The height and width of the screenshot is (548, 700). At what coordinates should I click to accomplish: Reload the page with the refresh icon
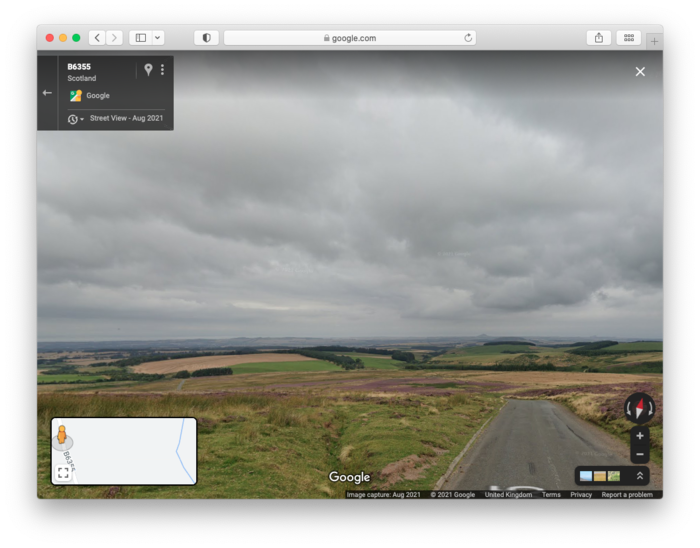click(468, 38)
